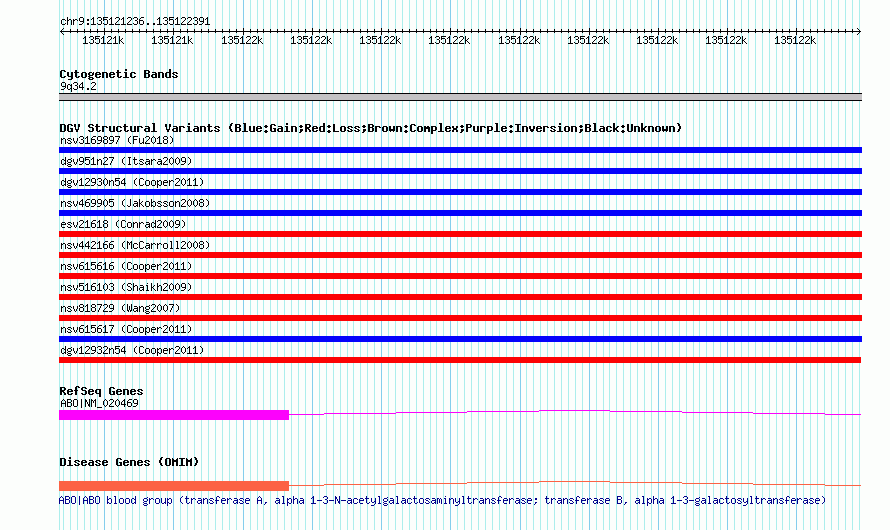Image resolution: width=890 pixels, height=530 pixels.
Task: Select the red bar under nsv818729
Action: point(460,318)
